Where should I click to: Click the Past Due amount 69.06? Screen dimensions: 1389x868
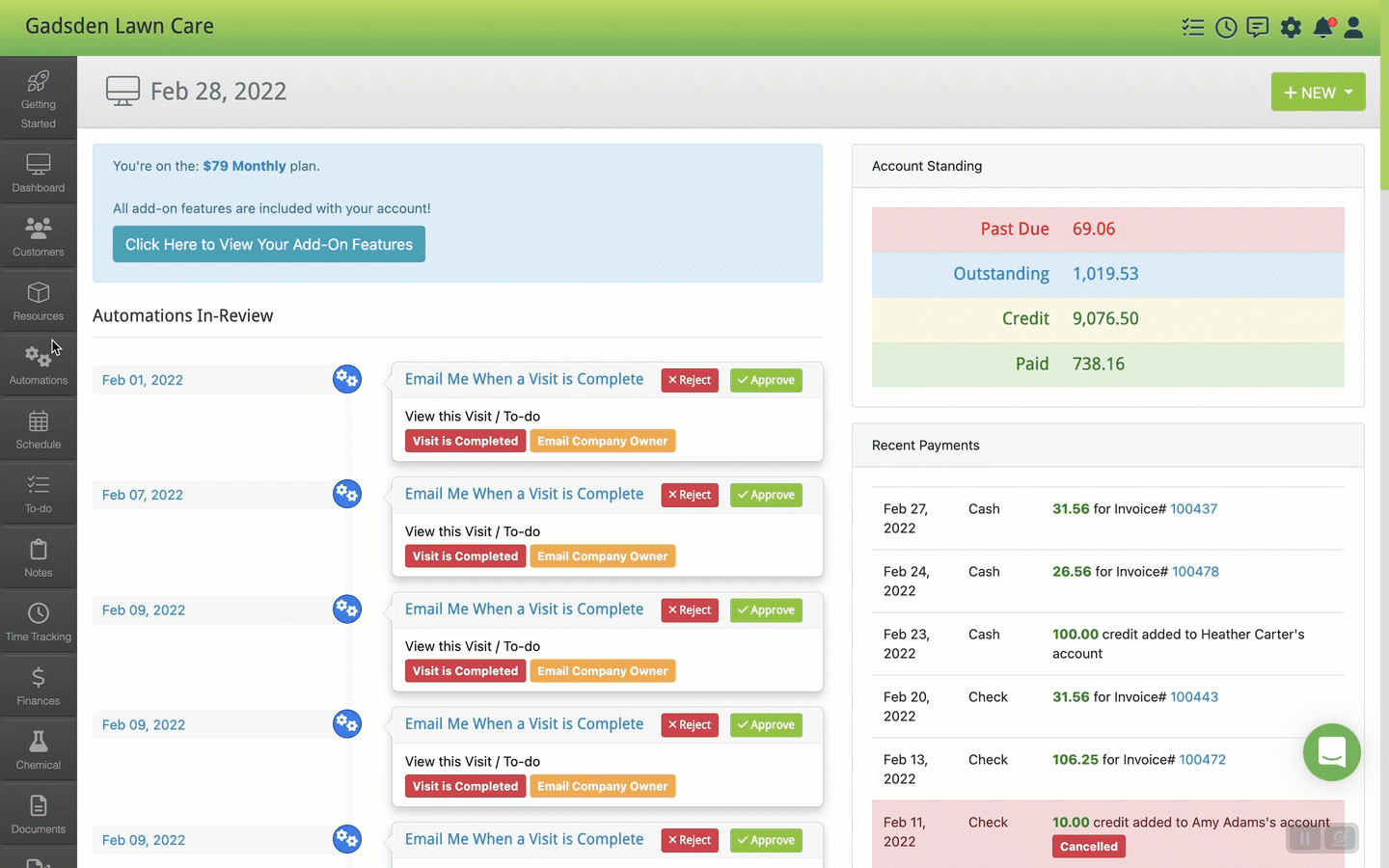pos(1094,229)
